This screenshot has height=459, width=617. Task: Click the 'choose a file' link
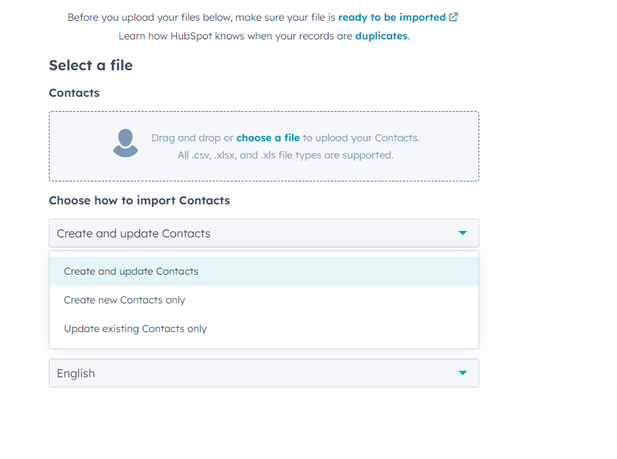pyautogui.click(x=268, y=137)
